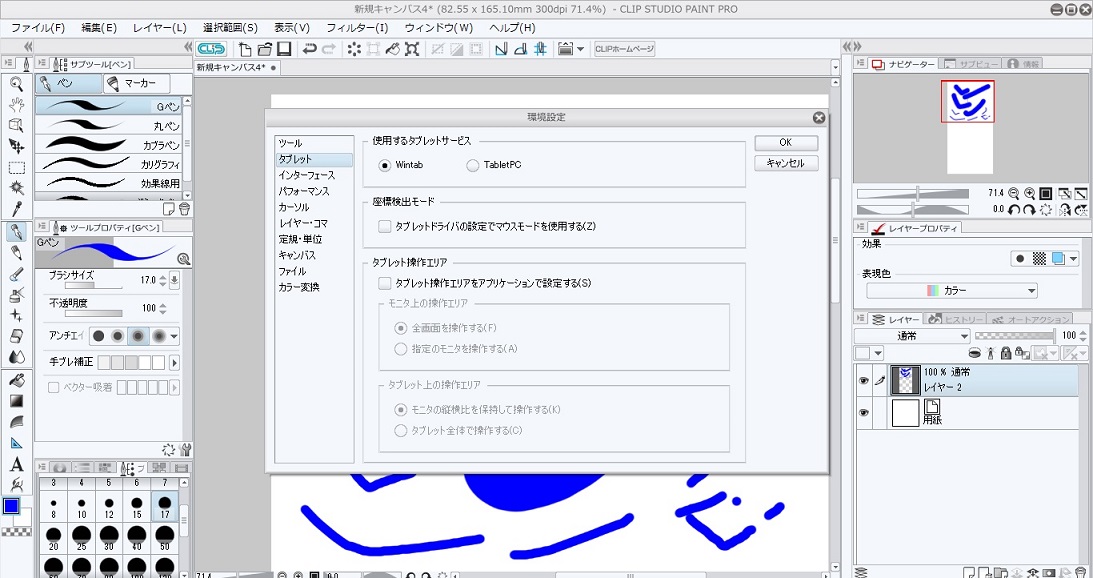
Task: Click the Scale/transform icon in command bar
Action: [412, 49]
